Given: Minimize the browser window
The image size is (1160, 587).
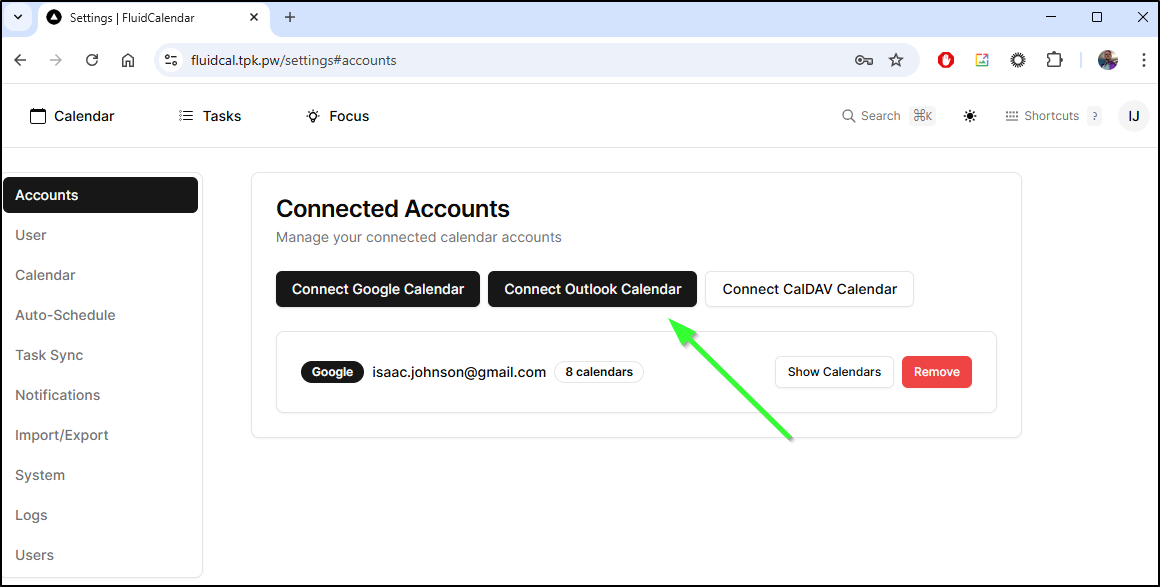Looking at the screenshot, I should pyautogui.click(x=1052, y=17).
